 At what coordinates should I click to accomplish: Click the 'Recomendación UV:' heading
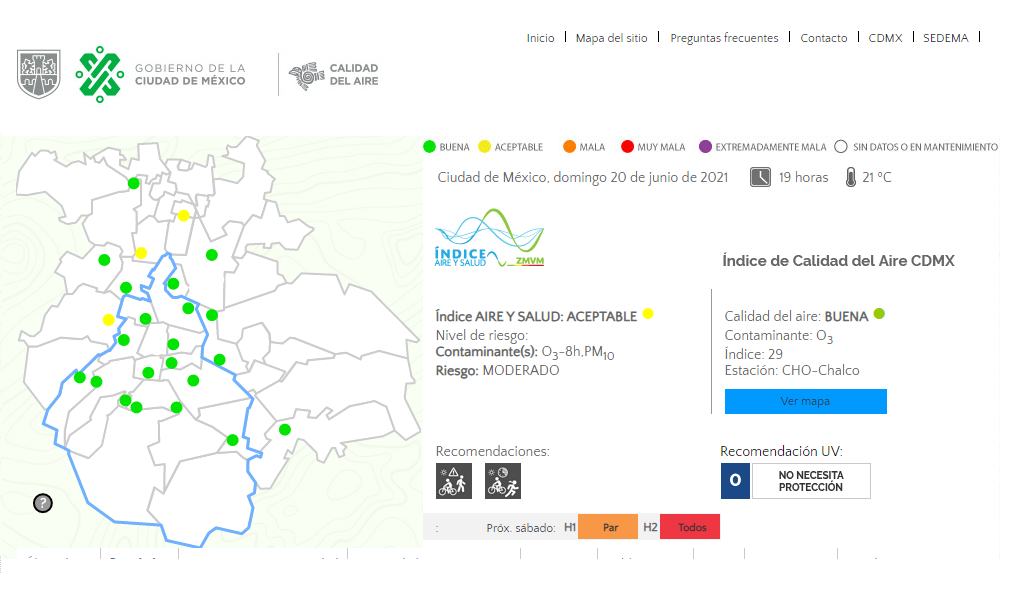(x=781, y=452)
